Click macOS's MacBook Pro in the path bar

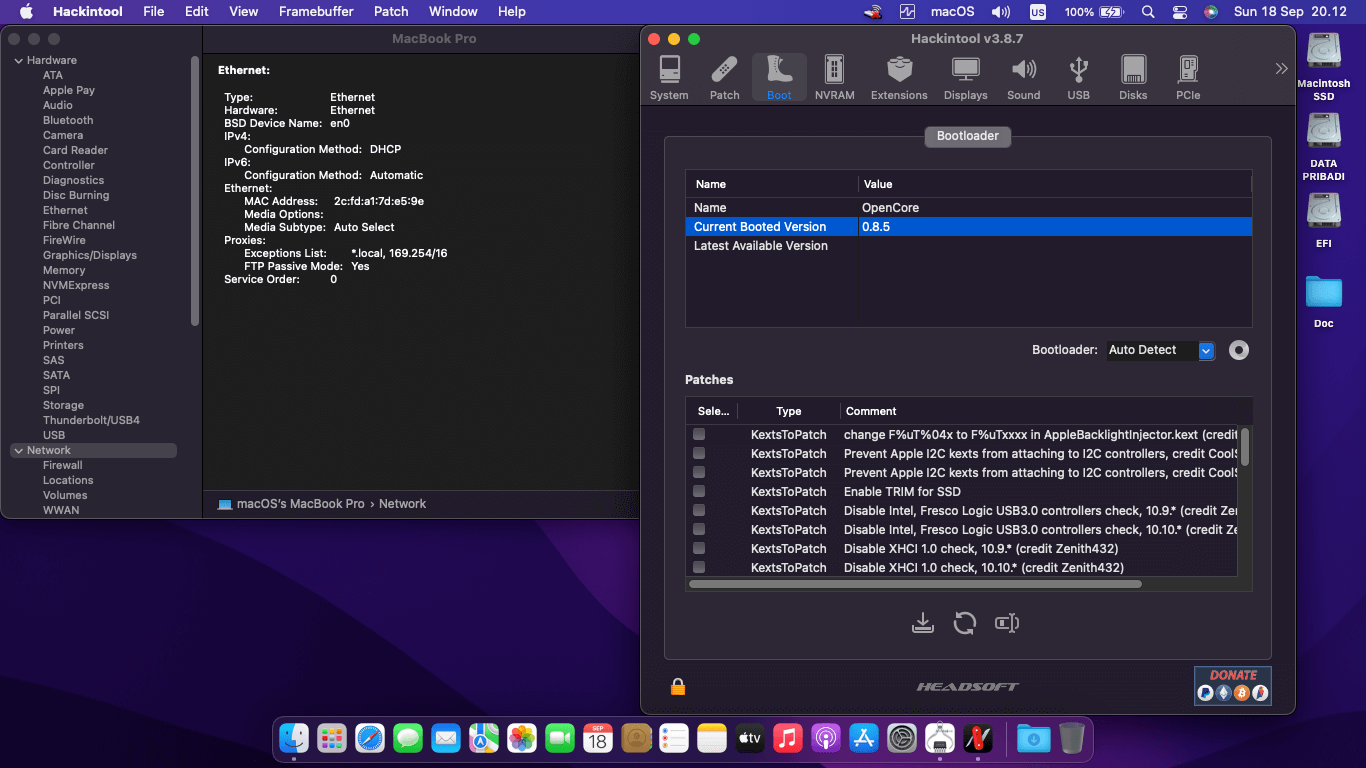pyautogui.click(x=291, y=504)
